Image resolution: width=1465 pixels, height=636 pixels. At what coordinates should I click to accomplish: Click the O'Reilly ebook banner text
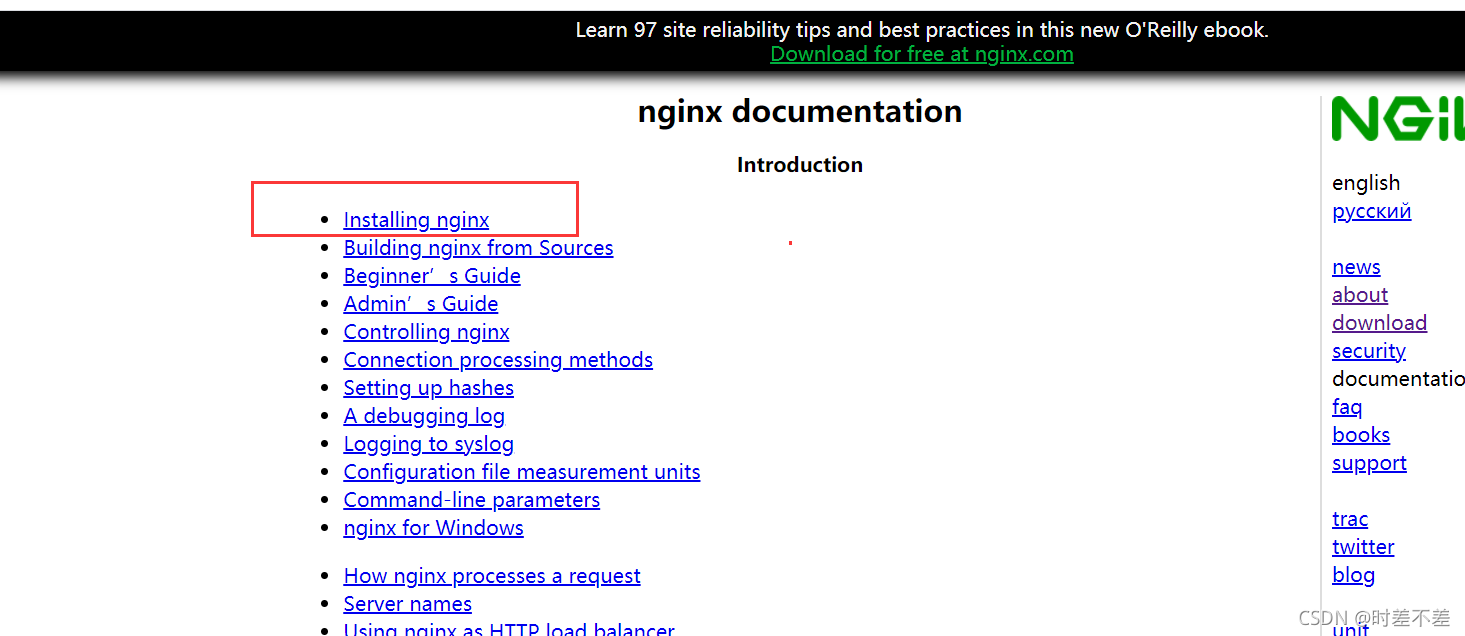pos(922,30)
